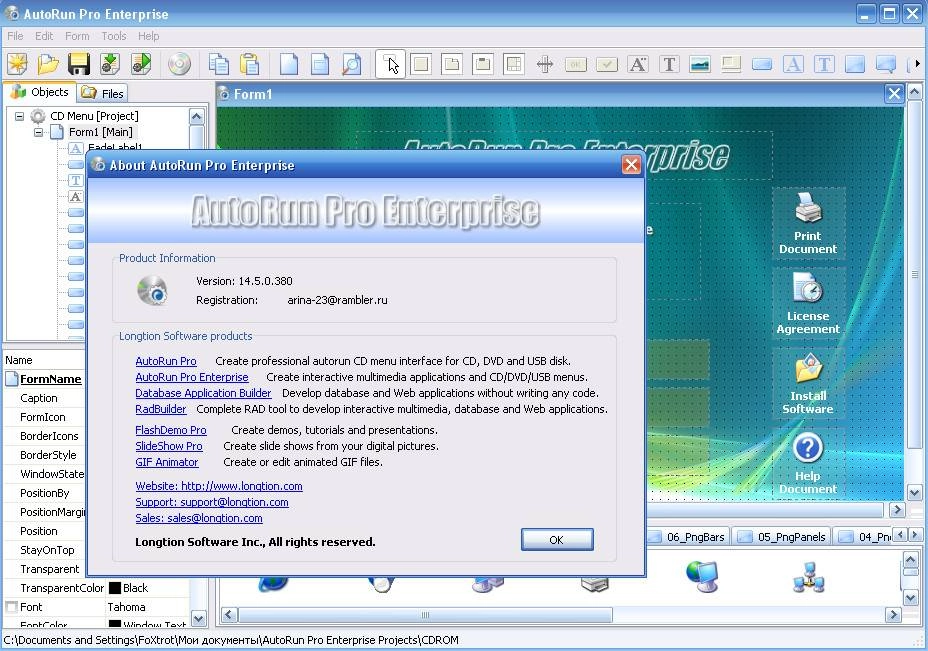The height and width of the screenshot is (651, 928).
Task: Select the Panel object tool
Action: pos(421,64)
